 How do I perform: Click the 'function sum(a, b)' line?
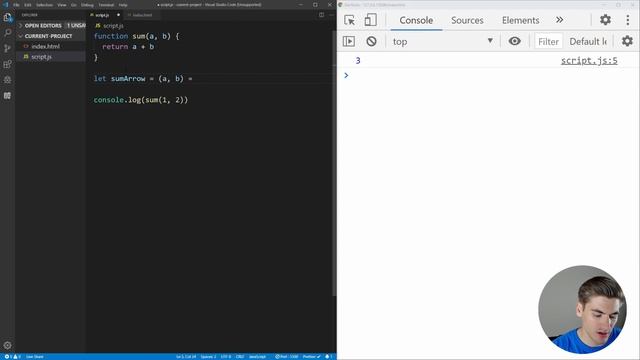136,36
